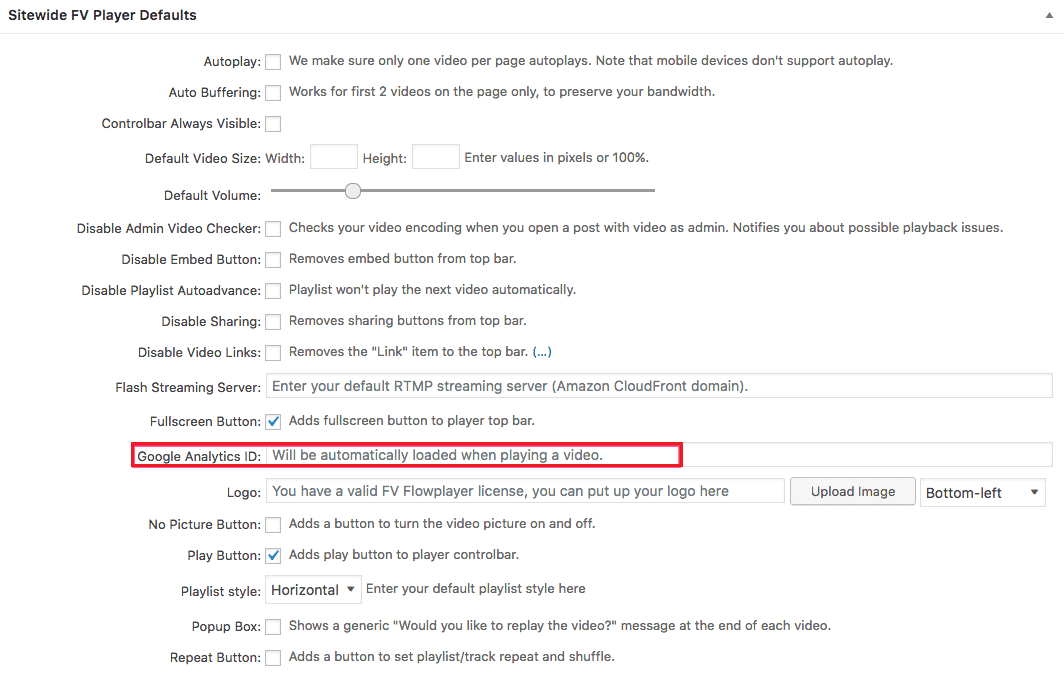The height and width of the screenshot is (676, 1064).
Task: Click the Google Analytics ID field
Action: tap(659, 455)
